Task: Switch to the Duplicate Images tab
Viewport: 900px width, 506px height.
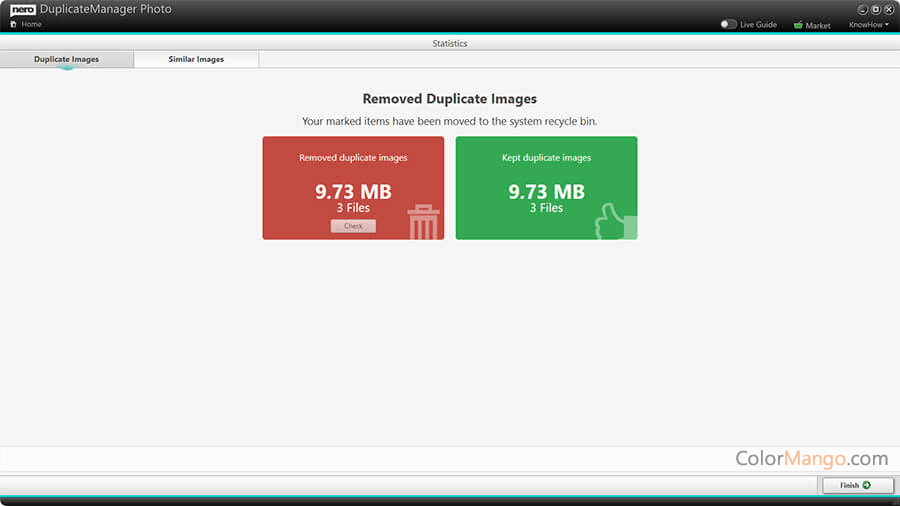Action: tap(66, 59)
